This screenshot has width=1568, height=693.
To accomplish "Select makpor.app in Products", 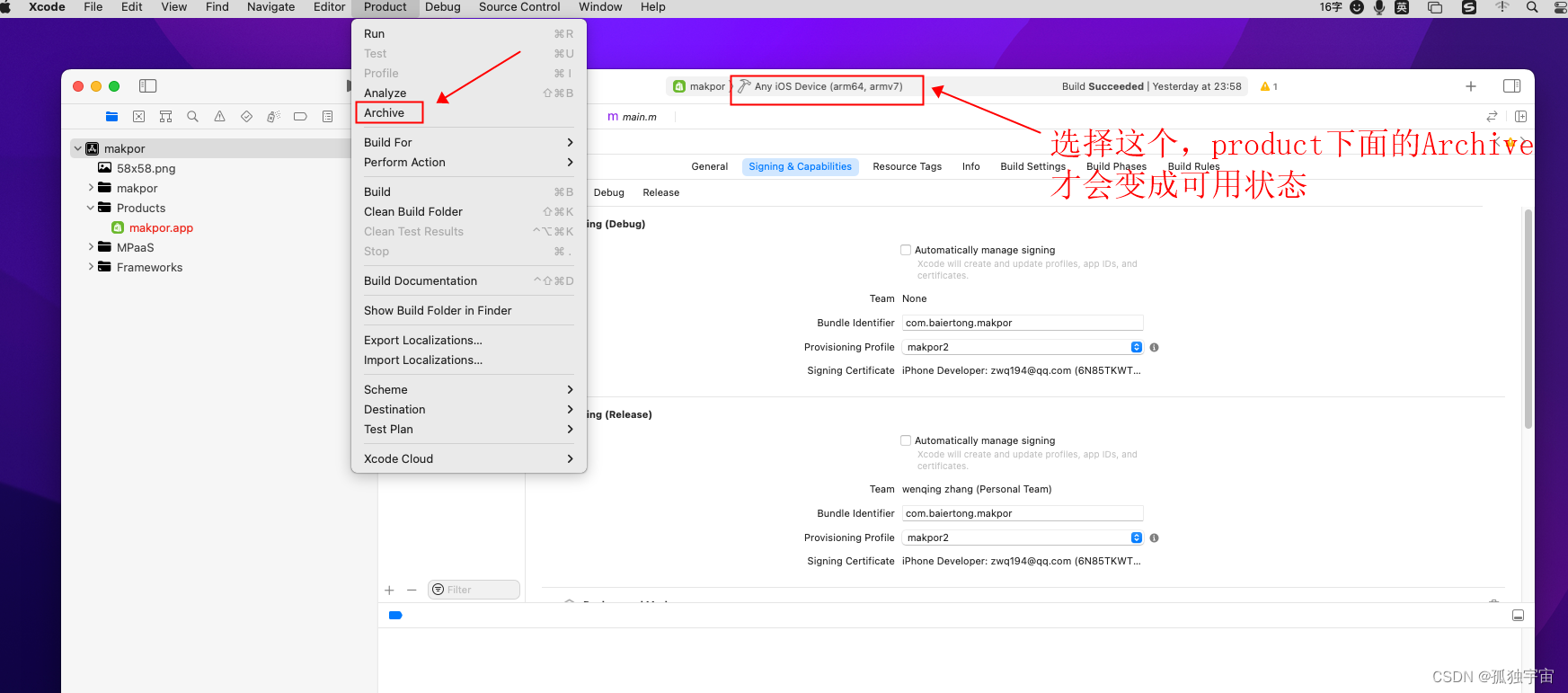I will click(161, 227).
